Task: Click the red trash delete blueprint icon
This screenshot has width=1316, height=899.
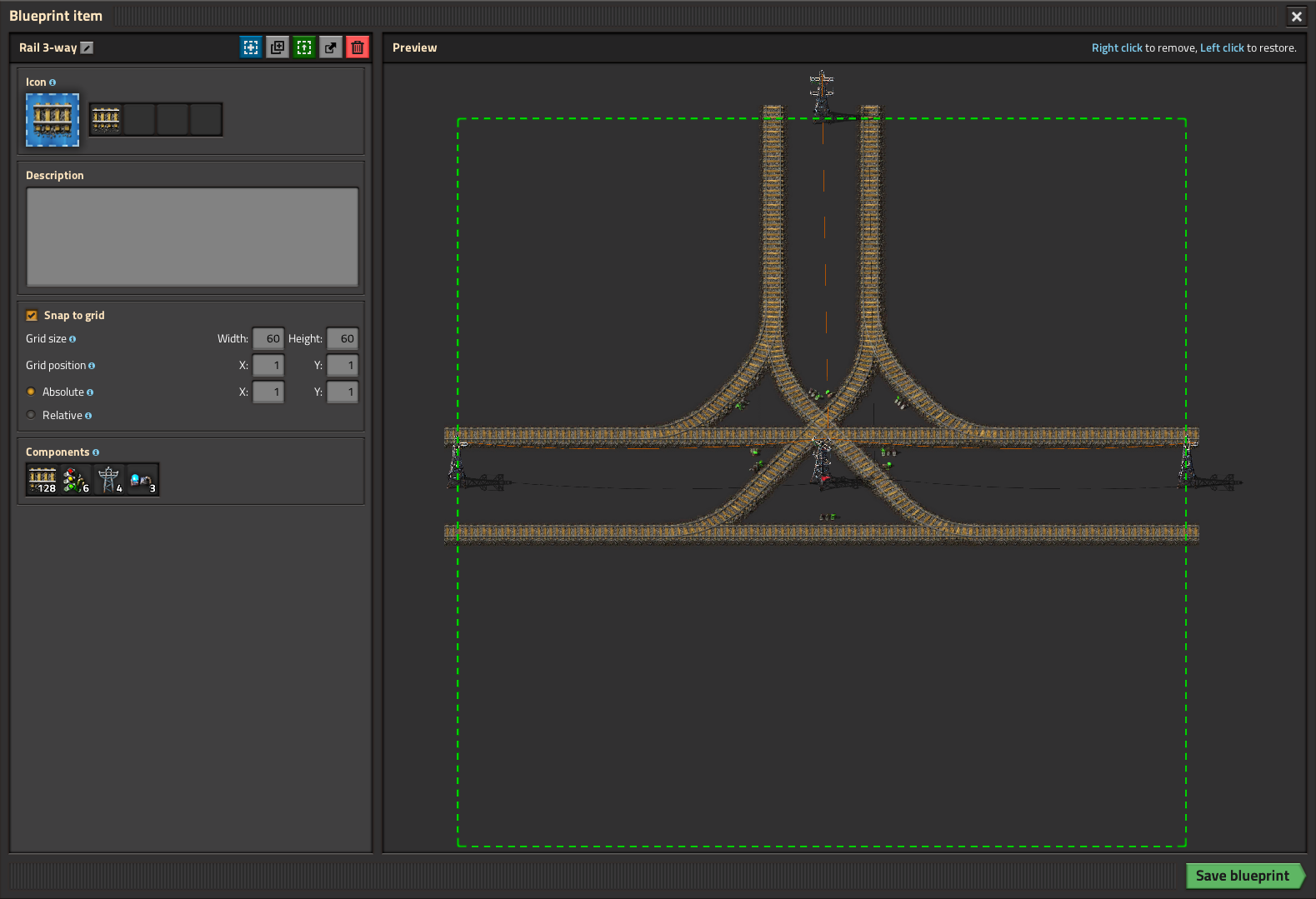Action: pyautogui.click(x=358, y=47)
